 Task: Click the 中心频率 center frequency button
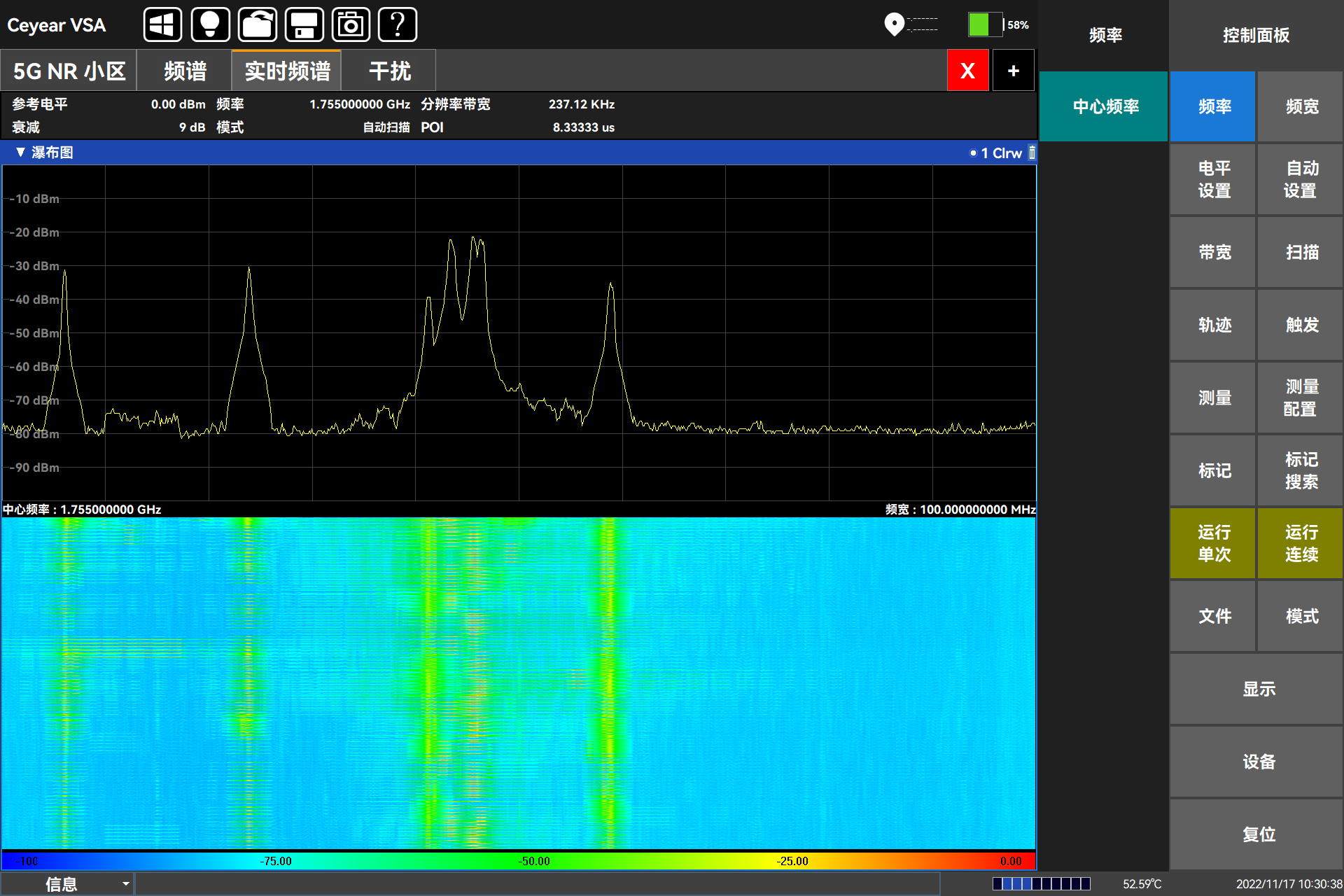pyautogui.click(x=1105, y=106)
